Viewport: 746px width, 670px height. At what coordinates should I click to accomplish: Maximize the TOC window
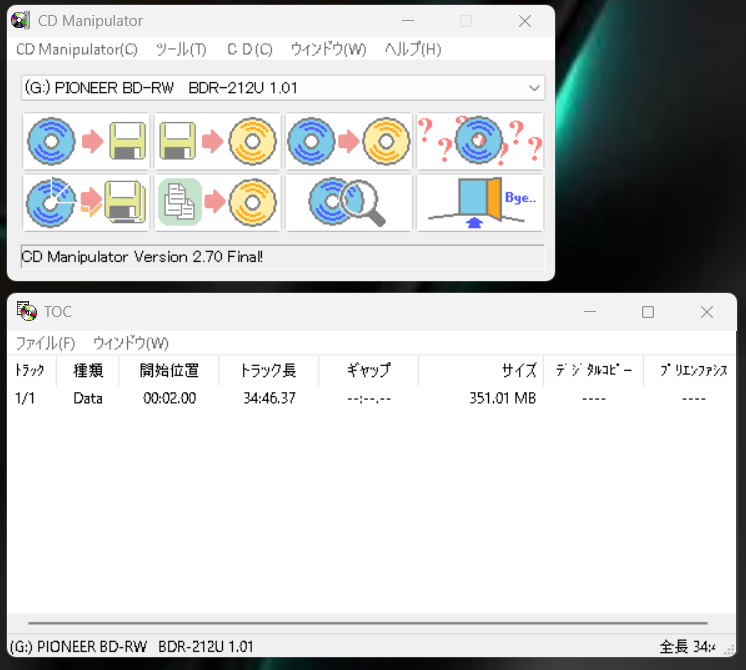pos(648,312)
